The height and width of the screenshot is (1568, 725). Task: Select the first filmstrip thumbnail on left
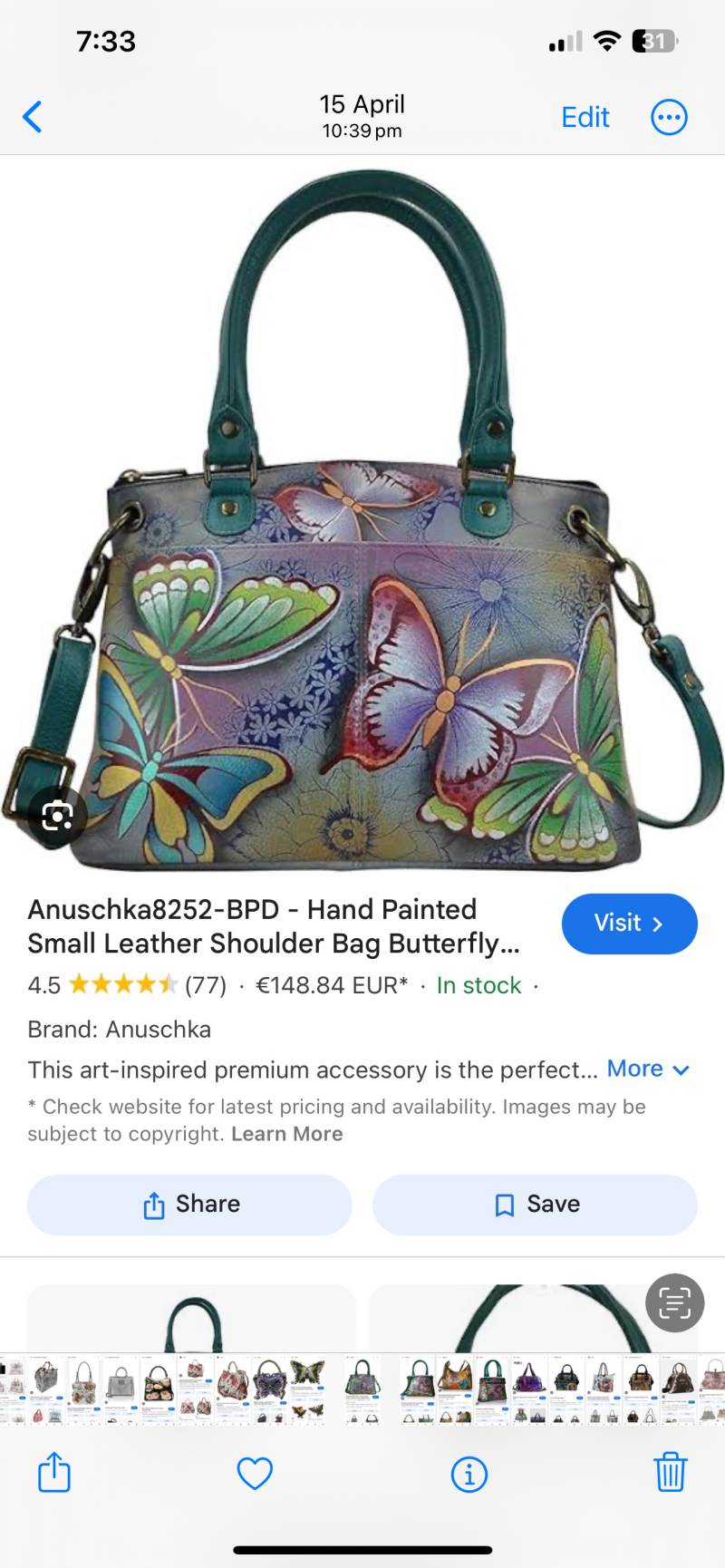pos(13,1389)
